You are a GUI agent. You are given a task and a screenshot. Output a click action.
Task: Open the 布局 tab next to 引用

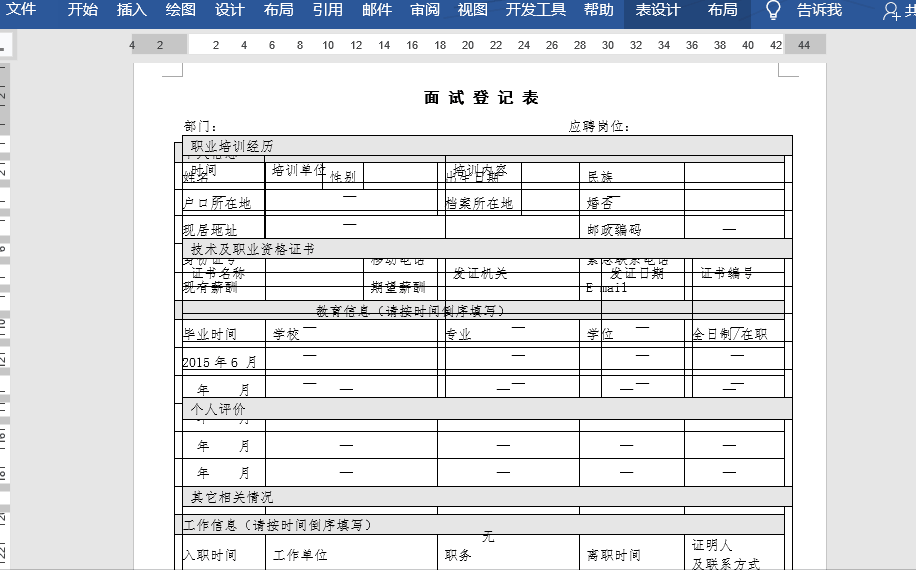(279, 11)
